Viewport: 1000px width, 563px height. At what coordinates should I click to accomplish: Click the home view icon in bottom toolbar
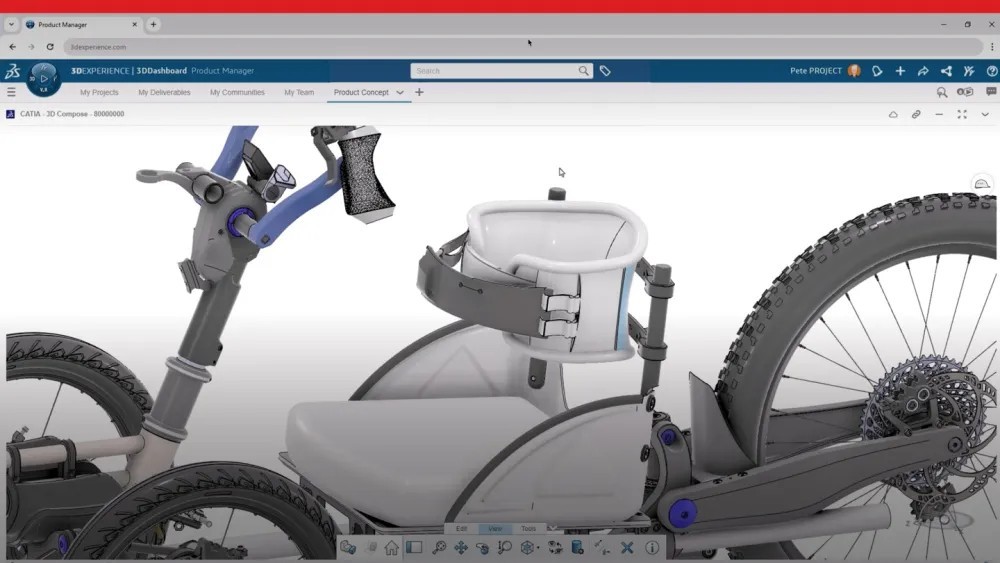pyautogui.click(x=391, y=548)
